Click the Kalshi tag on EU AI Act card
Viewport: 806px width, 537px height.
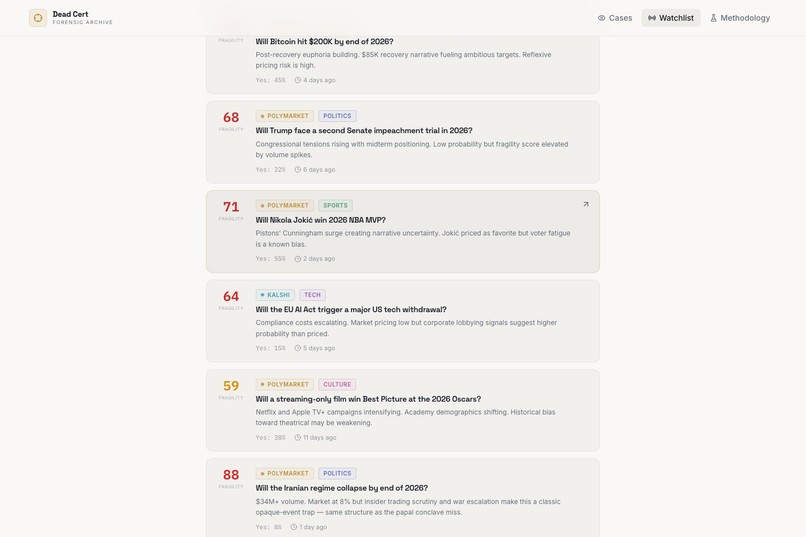pyautogui.click(x=276, y=295)
